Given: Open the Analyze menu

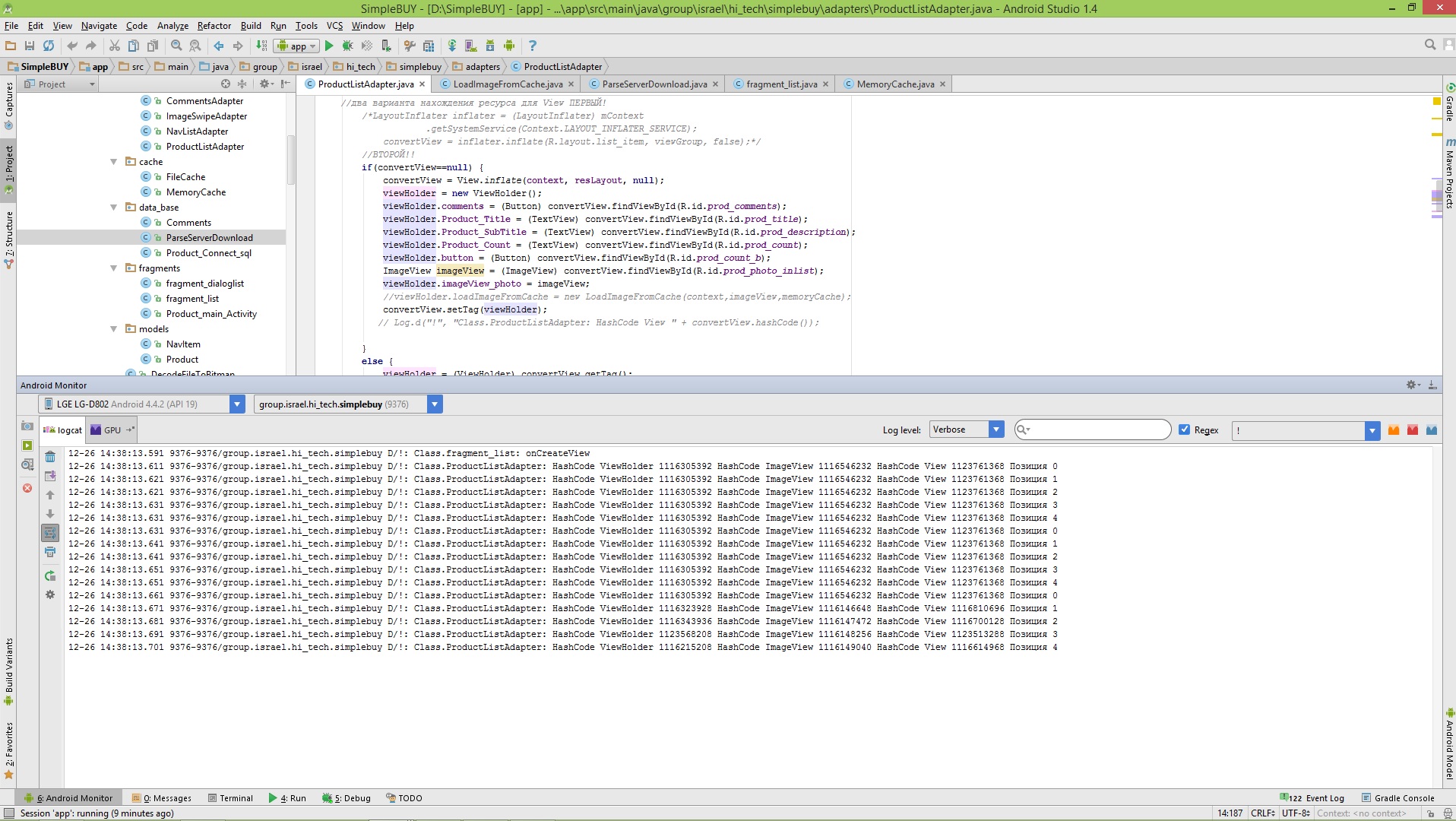Looking at the screenshot, I should click(173, 25).
